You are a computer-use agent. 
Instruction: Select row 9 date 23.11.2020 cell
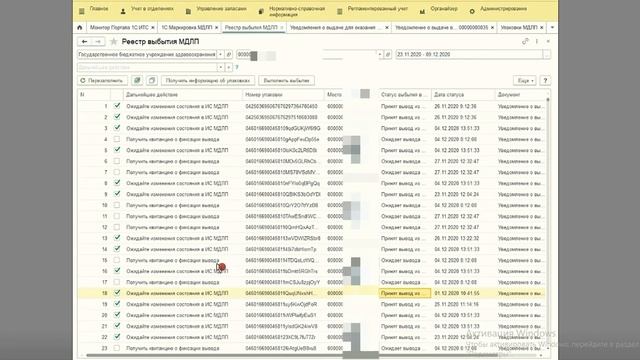[462, 194]
